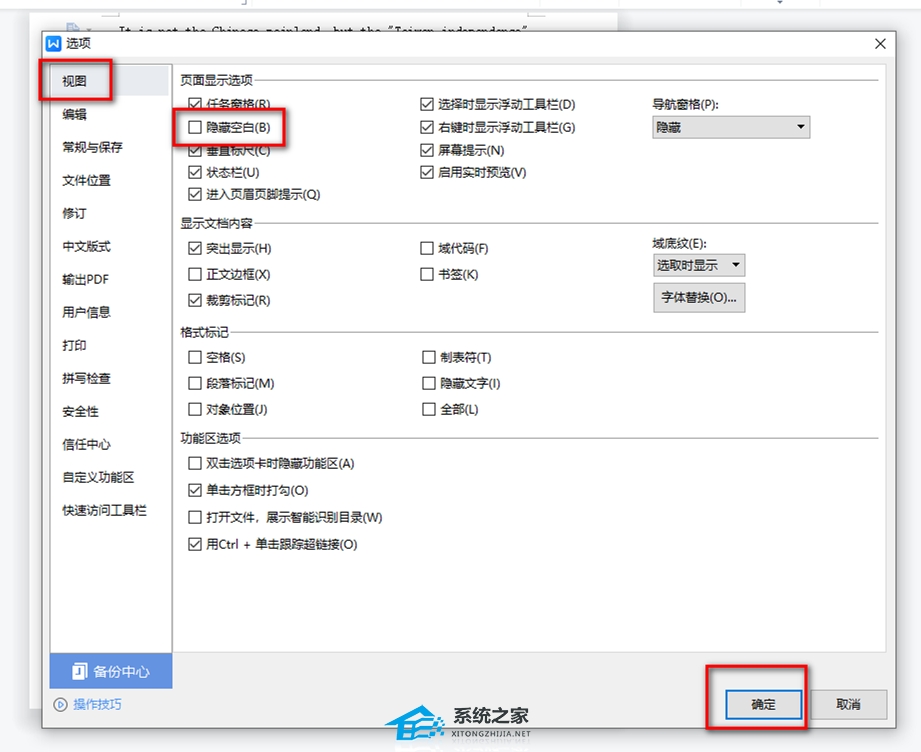The height and width of the screenshot is (752, 921).
Task: Check the 段落标记(M) option
Action: click(194, 383)
